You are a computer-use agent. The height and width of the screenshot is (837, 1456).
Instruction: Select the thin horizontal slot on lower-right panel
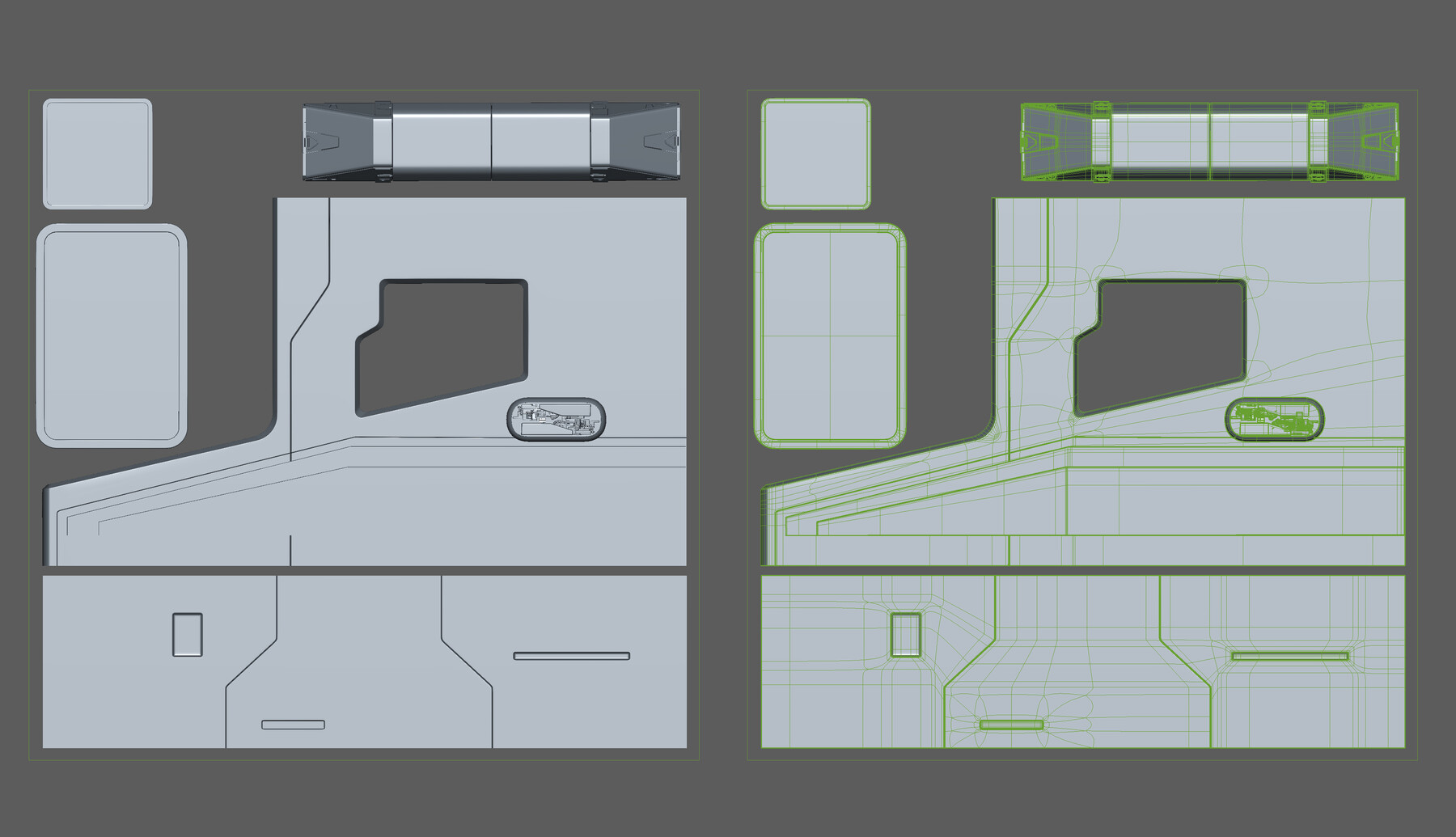click(569, 655)
